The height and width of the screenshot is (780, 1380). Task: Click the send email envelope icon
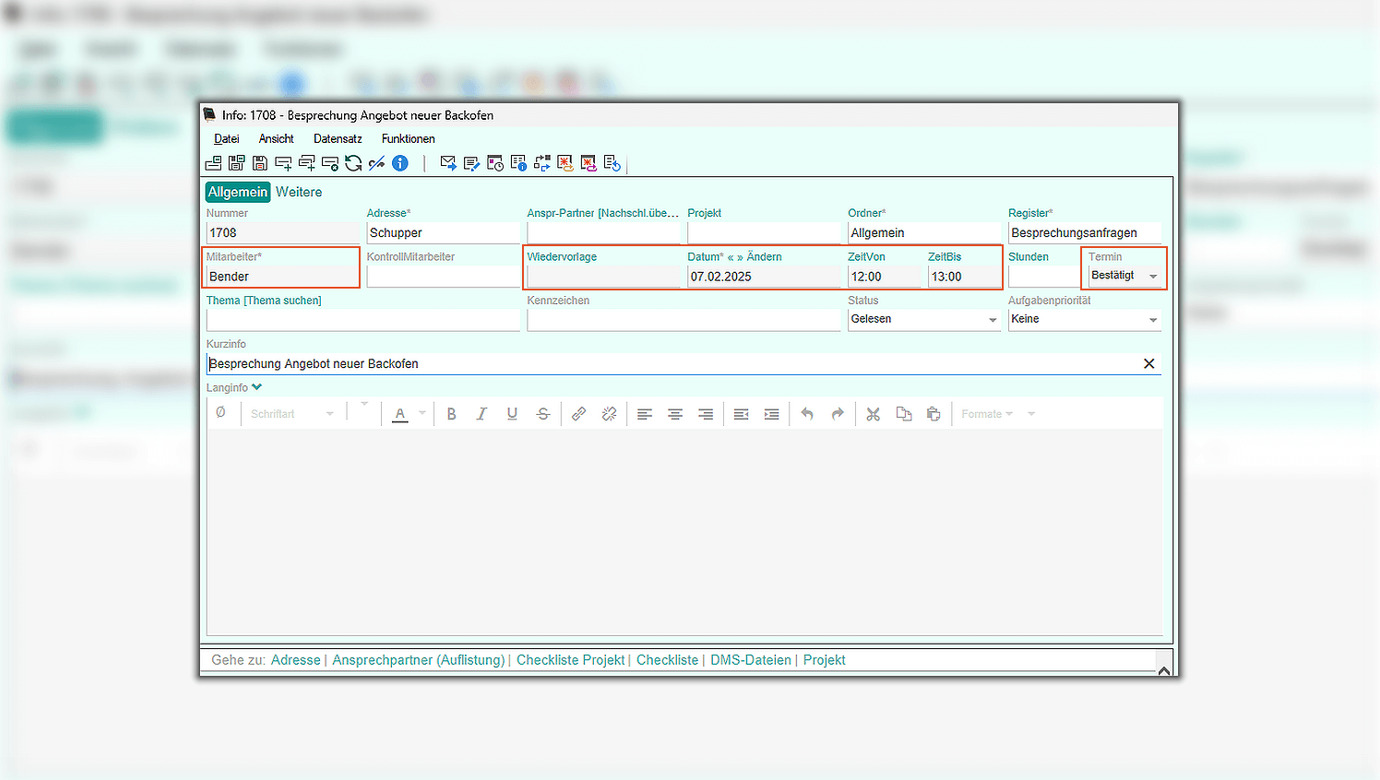tap(448, 163)
